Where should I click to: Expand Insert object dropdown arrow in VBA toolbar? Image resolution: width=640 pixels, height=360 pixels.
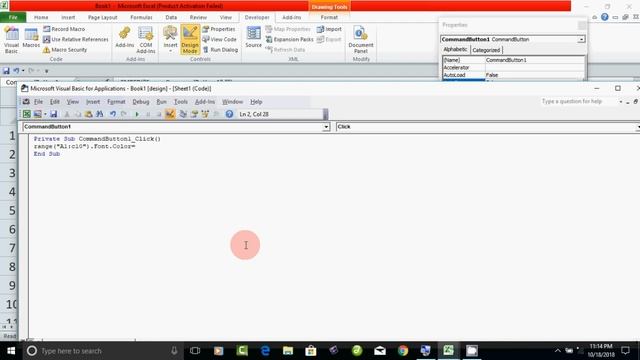(45, 114)
